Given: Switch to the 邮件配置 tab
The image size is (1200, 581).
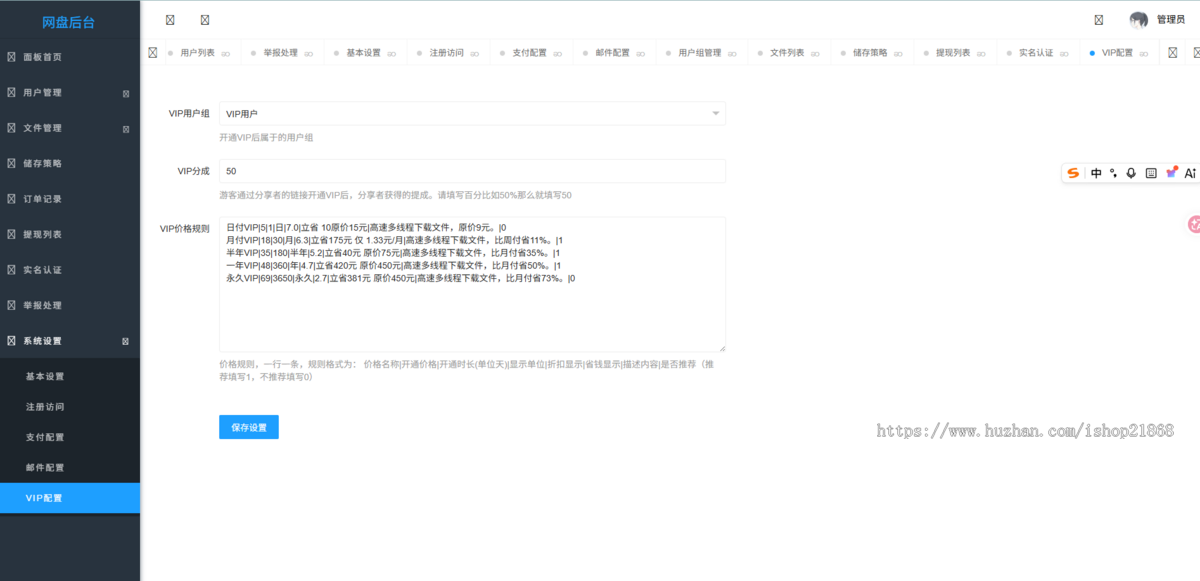Looking at the screenshot, I should [x=612, y=53].
